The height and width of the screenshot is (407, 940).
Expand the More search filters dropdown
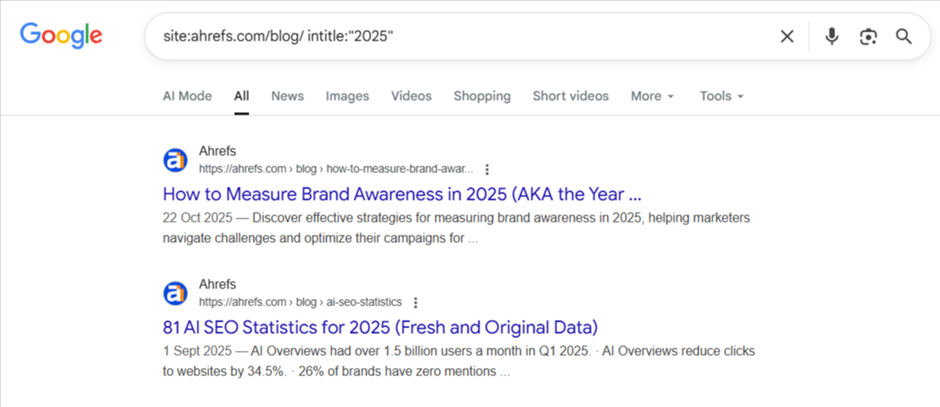[x=652, y=96]
